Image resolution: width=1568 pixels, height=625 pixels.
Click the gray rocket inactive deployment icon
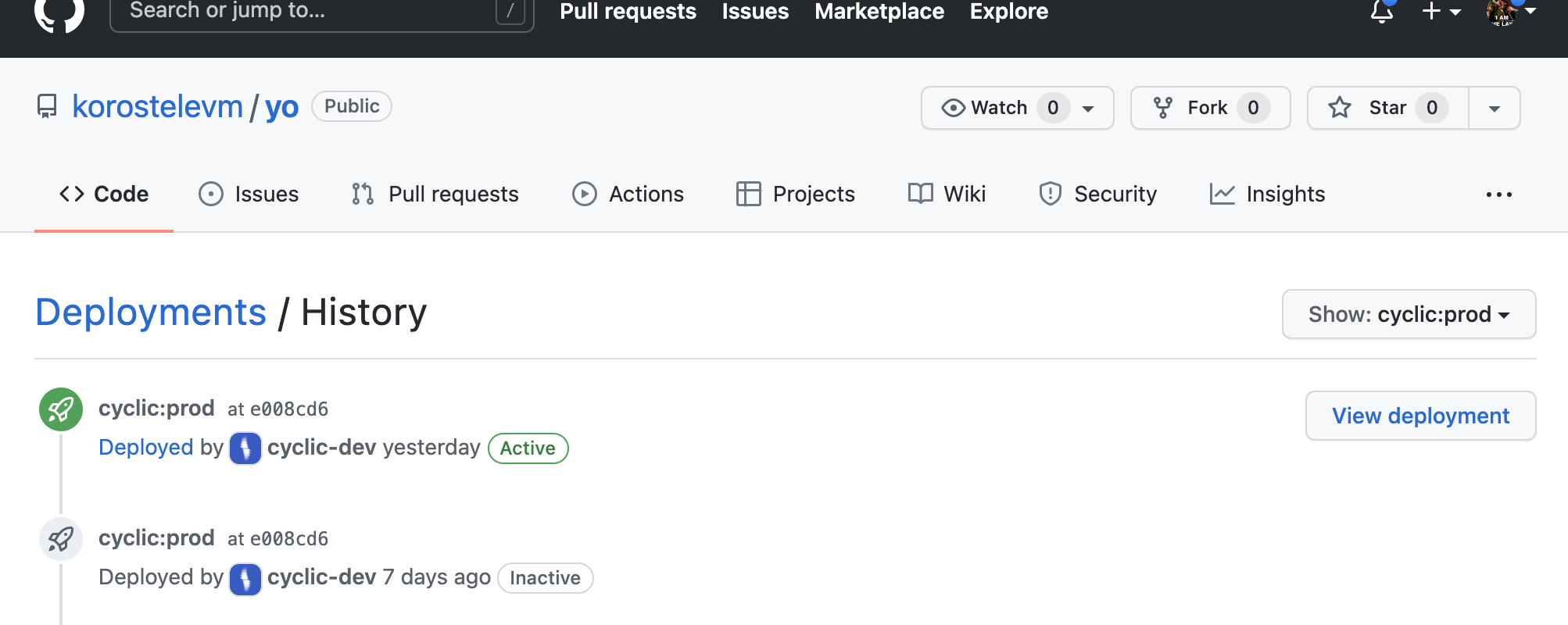(x=61, y=539)
